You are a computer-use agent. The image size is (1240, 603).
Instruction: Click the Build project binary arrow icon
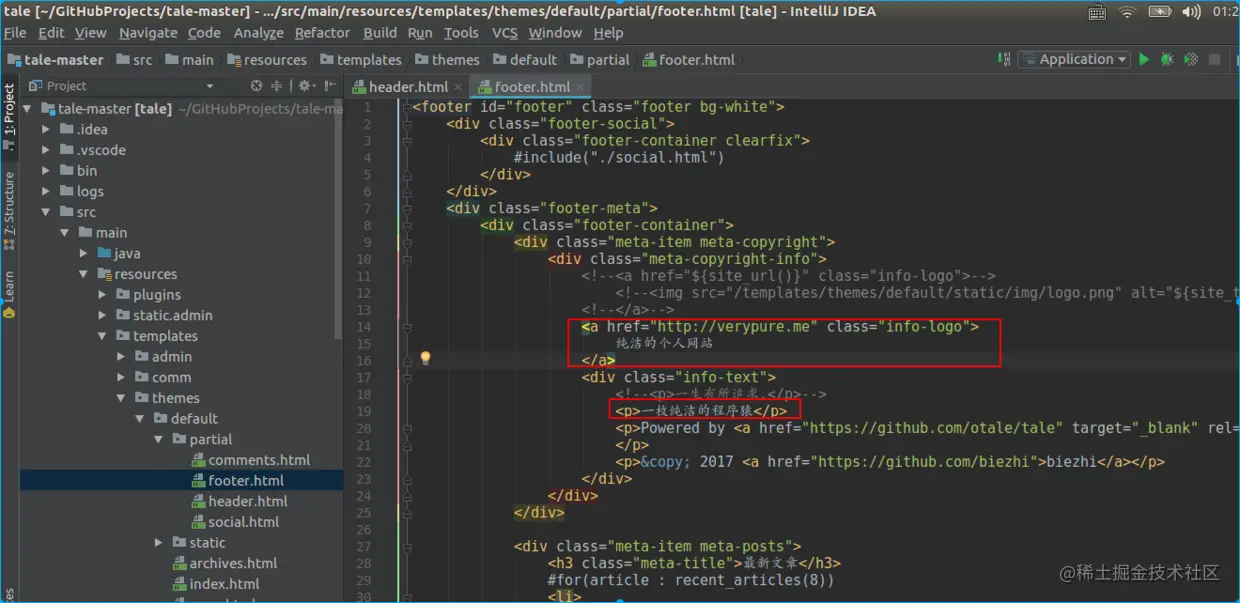click(1004, 60)
